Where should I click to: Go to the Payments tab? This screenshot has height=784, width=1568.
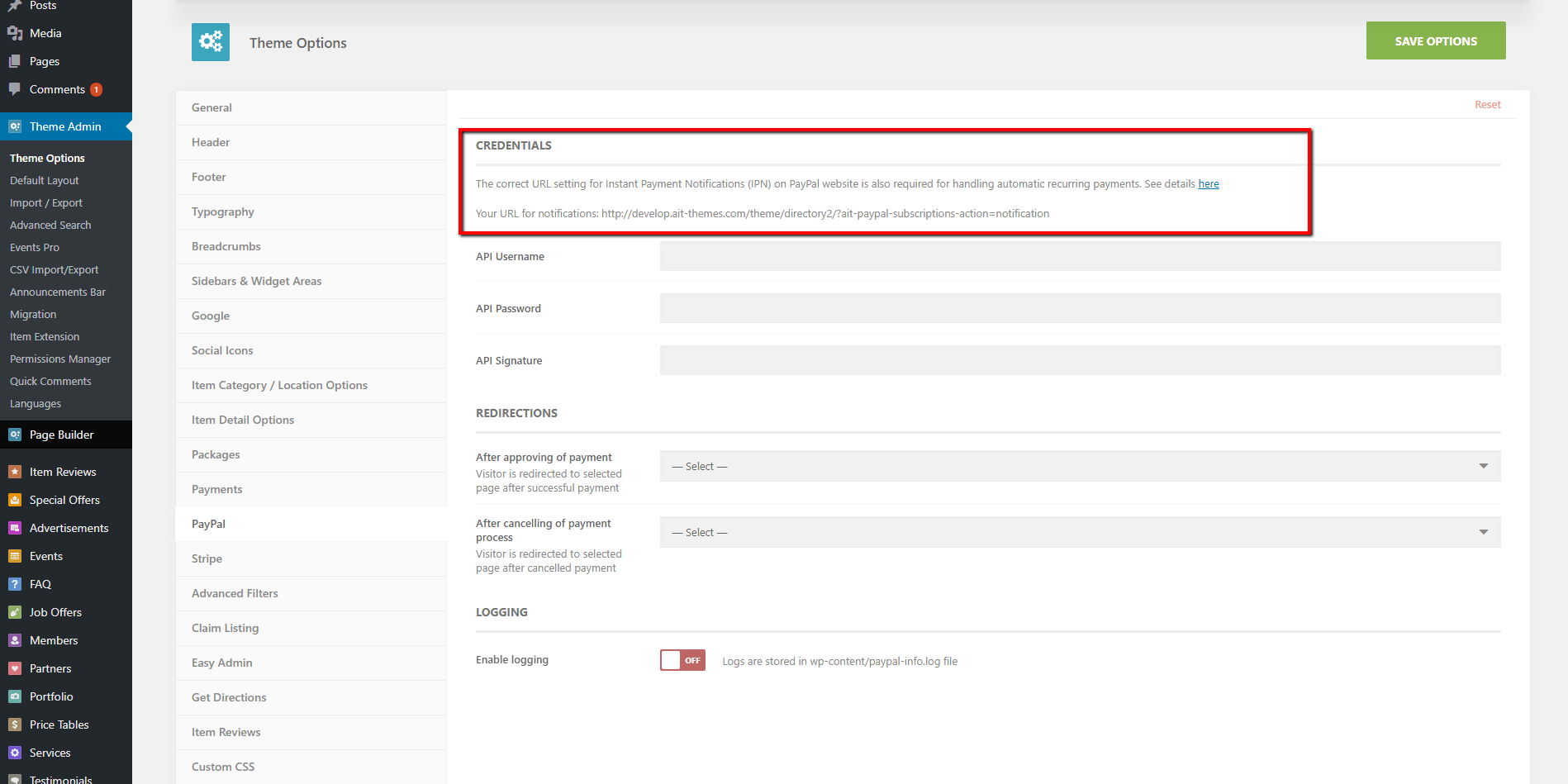click(x=311, y=489)
